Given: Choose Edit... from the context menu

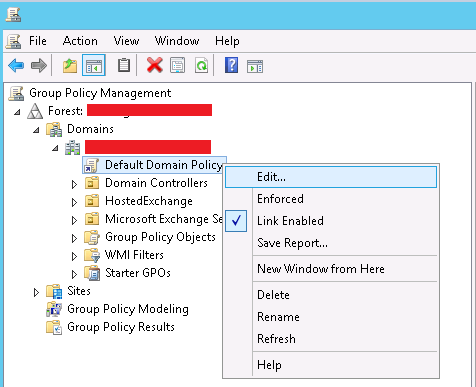Looking at the screenshot, I should [331, 177].
